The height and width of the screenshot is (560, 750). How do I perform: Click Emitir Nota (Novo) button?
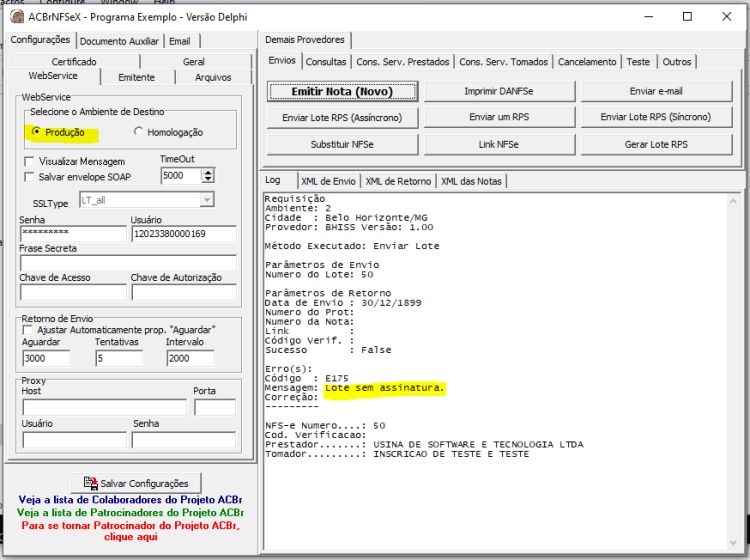pos(342,91)
